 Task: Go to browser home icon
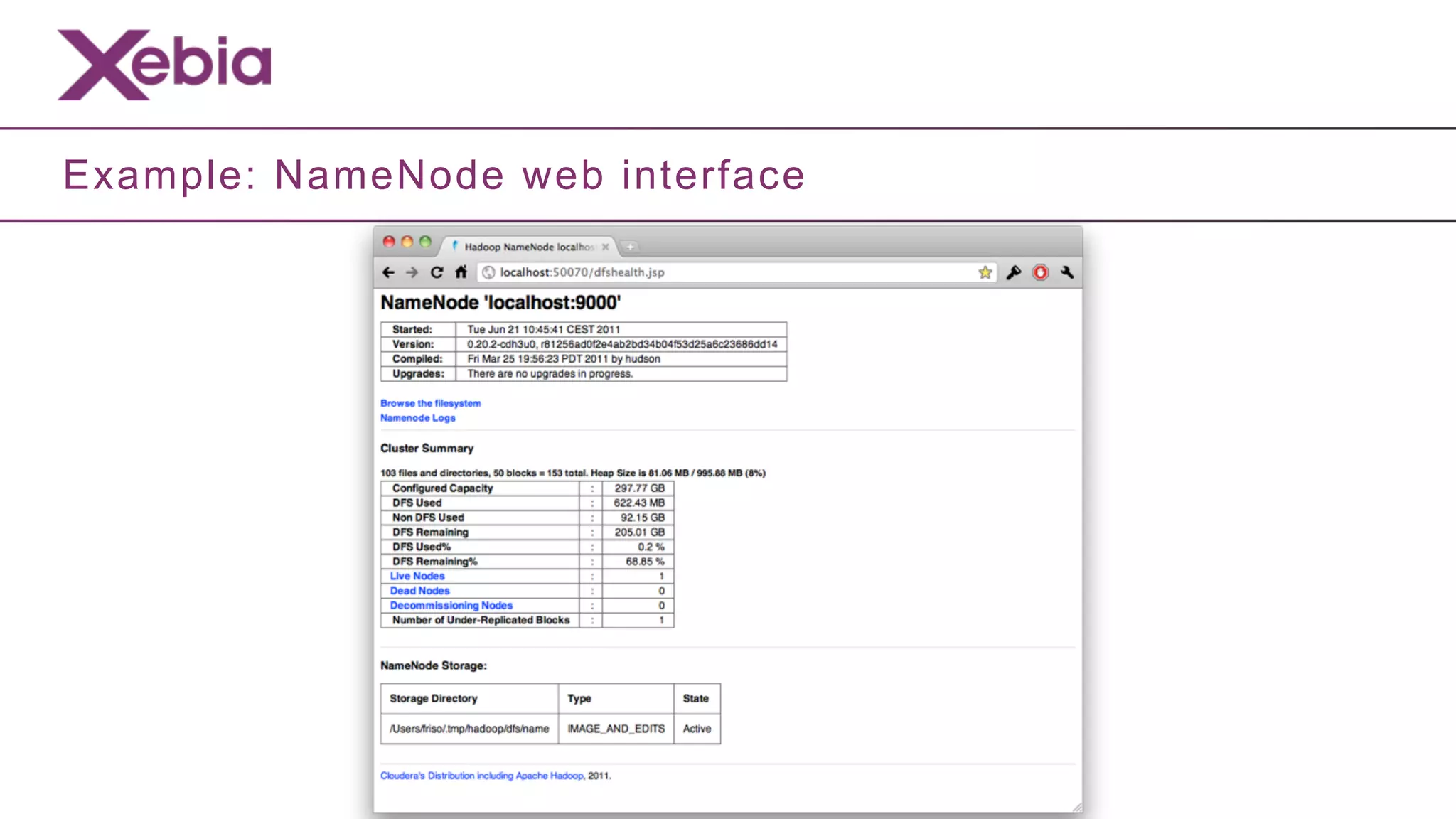coord(461,272)
